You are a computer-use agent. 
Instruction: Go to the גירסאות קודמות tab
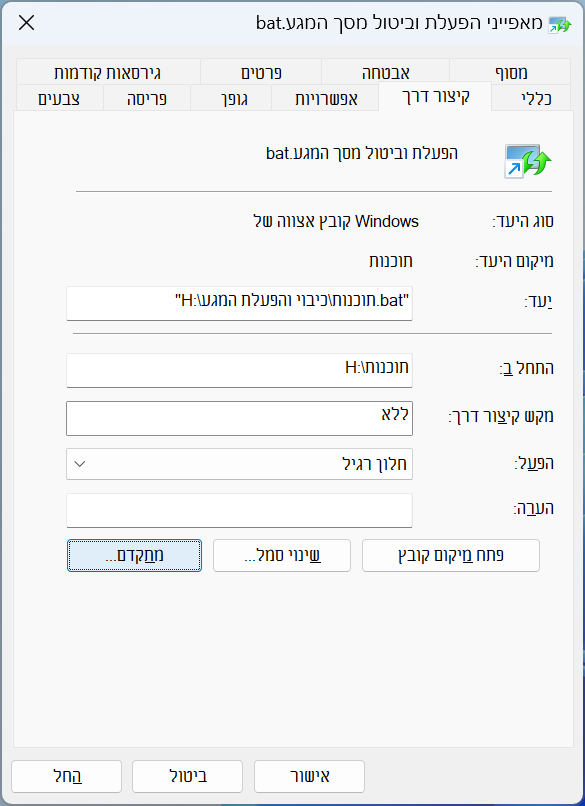point(108,72)
